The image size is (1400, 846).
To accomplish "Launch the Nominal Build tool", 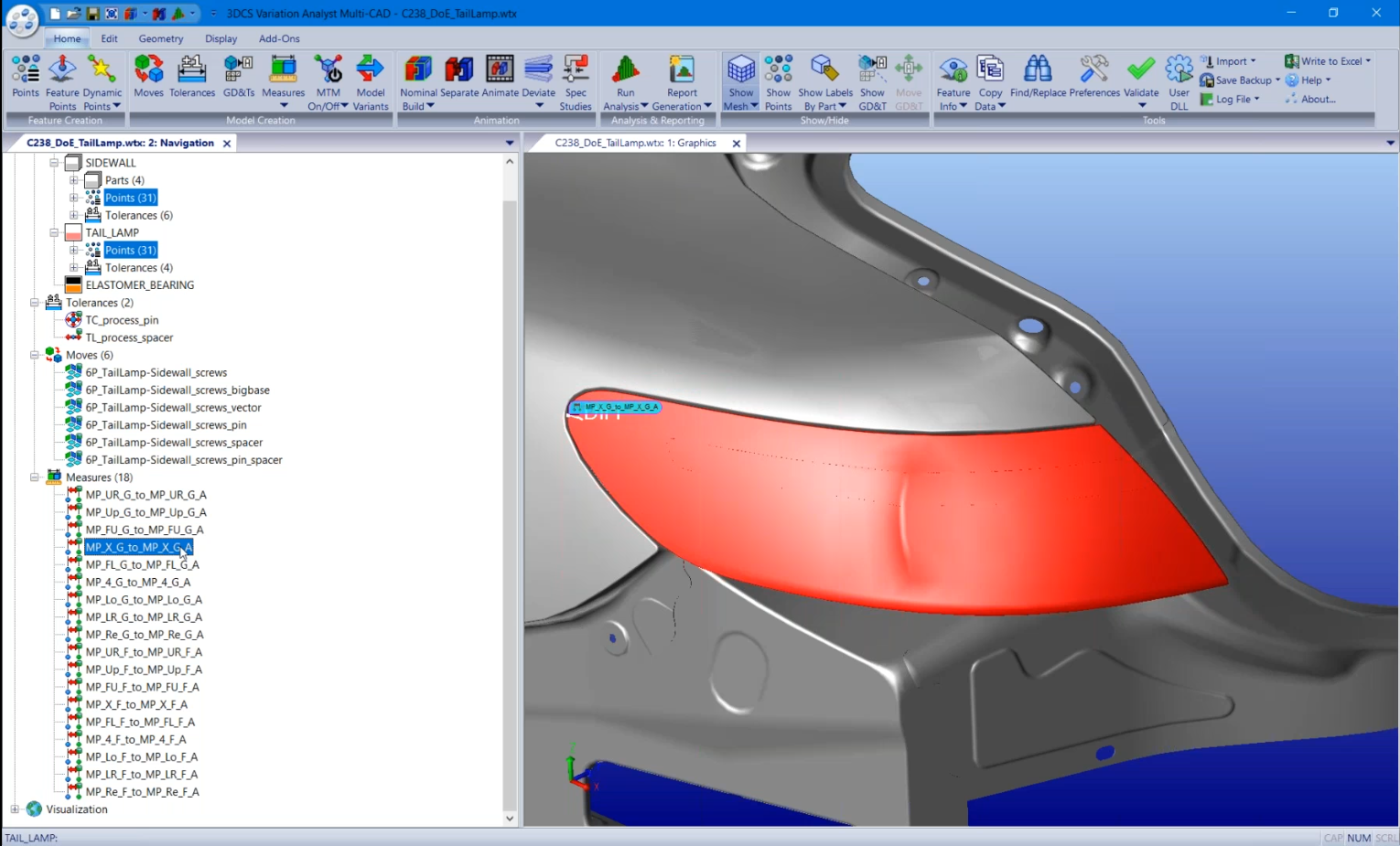I will 417,80.
